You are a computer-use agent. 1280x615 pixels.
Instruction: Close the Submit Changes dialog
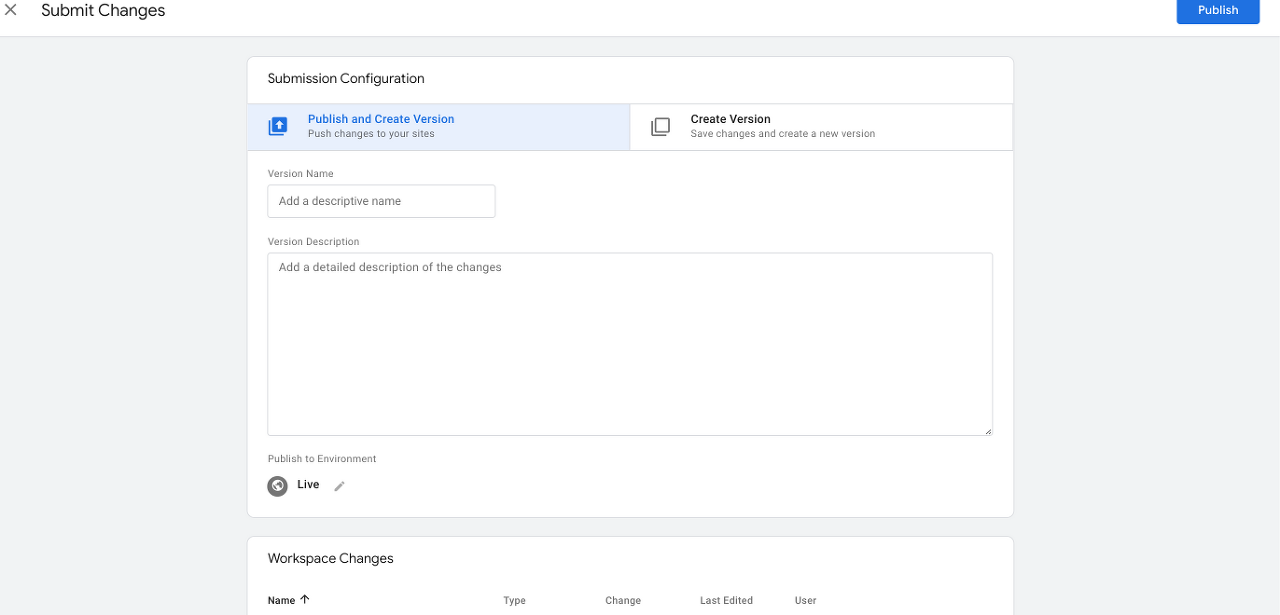pos(11,10)
